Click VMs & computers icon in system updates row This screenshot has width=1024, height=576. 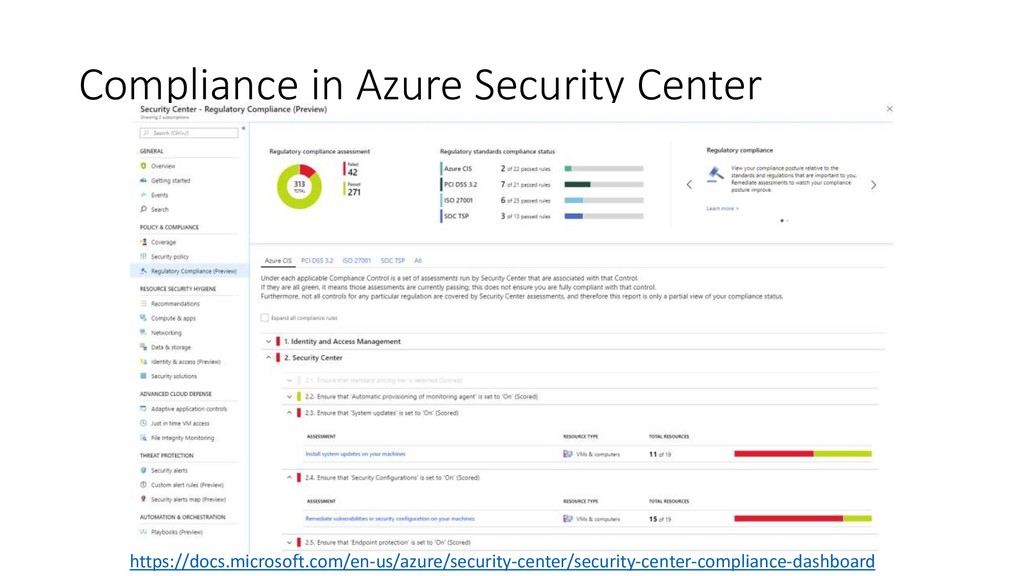tap(568, 453)
